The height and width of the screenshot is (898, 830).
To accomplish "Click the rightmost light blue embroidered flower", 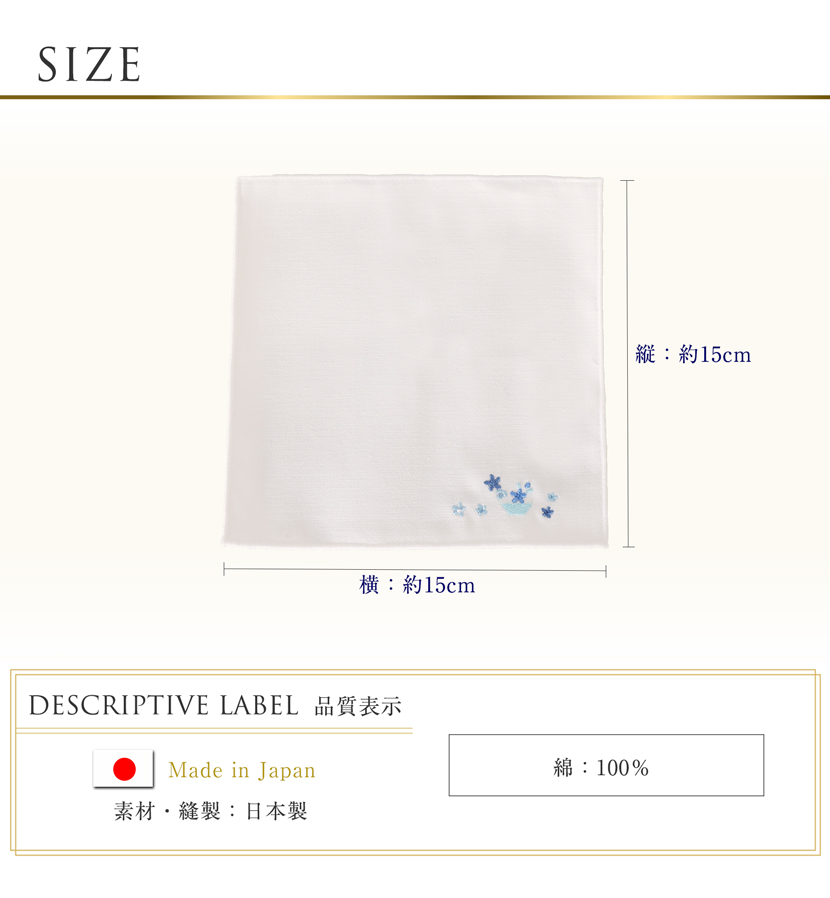I will [x=551, y=495].
